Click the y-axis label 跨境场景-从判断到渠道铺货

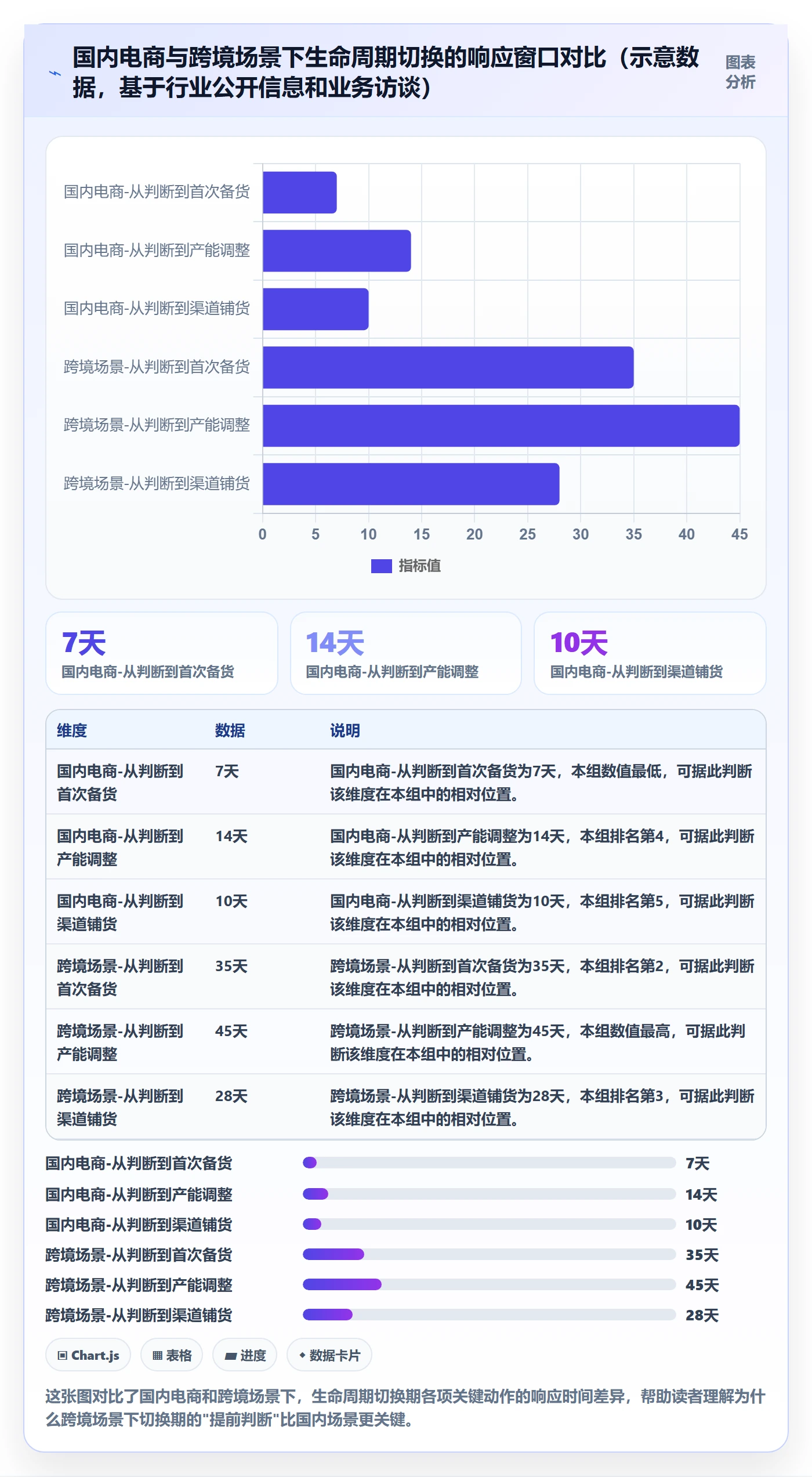(157, 483)
